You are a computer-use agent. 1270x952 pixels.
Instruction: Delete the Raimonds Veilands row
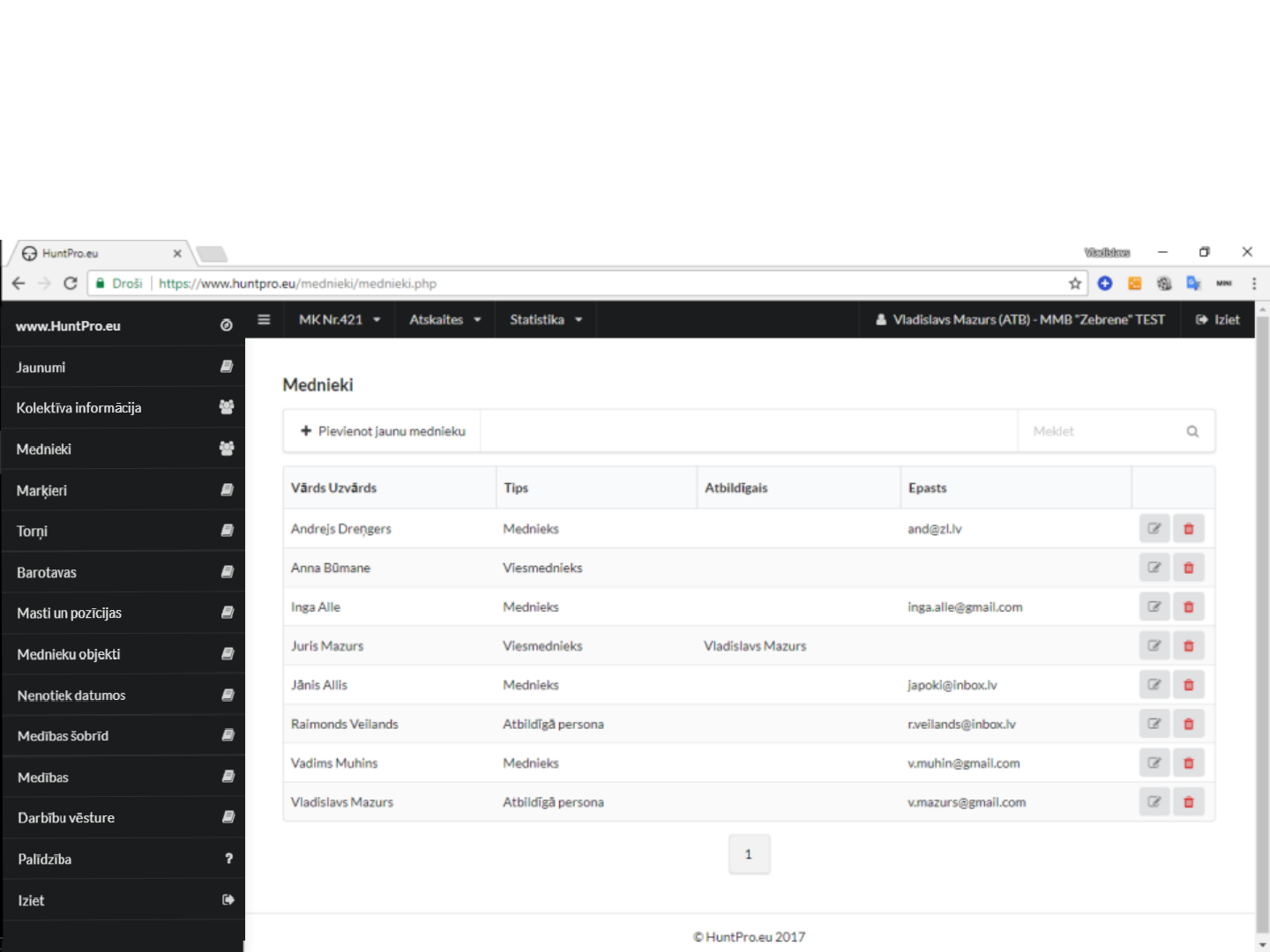[x=1189, y=724]
